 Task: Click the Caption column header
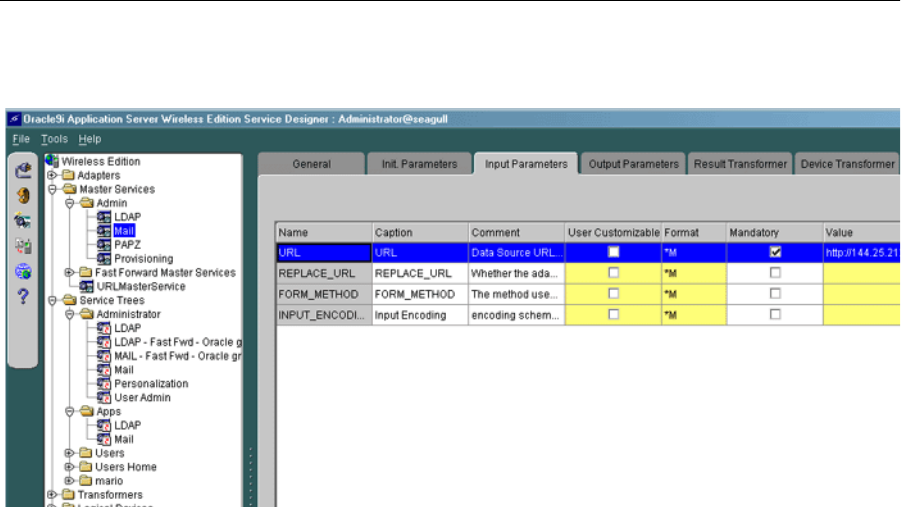point(420,232)
